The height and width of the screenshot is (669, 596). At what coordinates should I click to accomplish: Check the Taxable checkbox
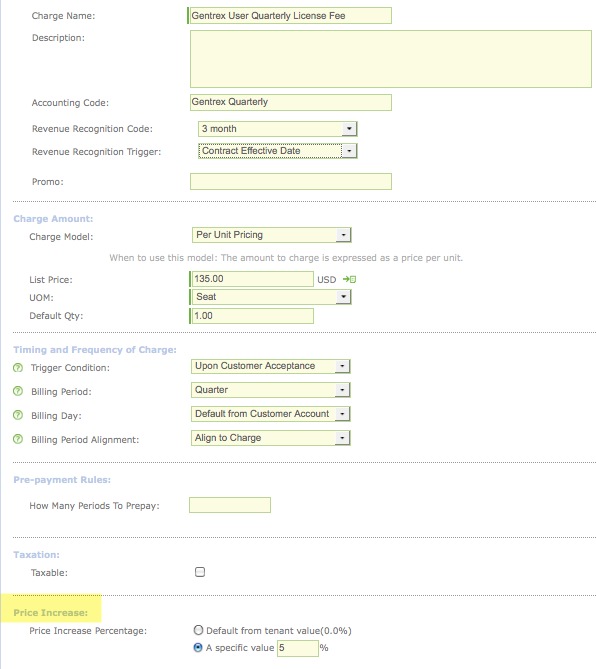(x=200, y=572)
